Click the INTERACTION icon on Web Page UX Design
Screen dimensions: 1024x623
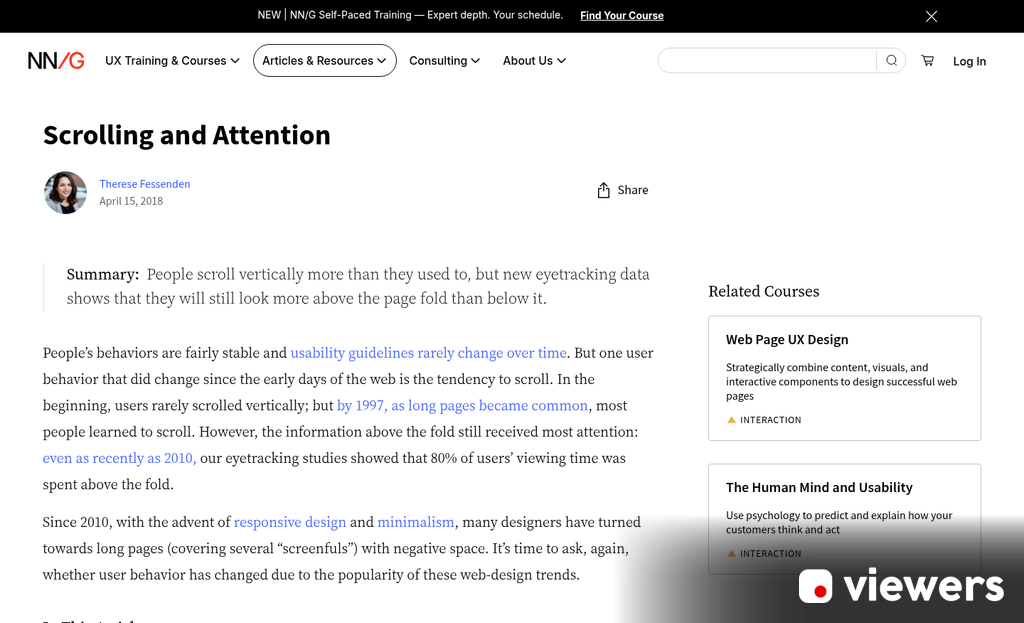point(731,420)
